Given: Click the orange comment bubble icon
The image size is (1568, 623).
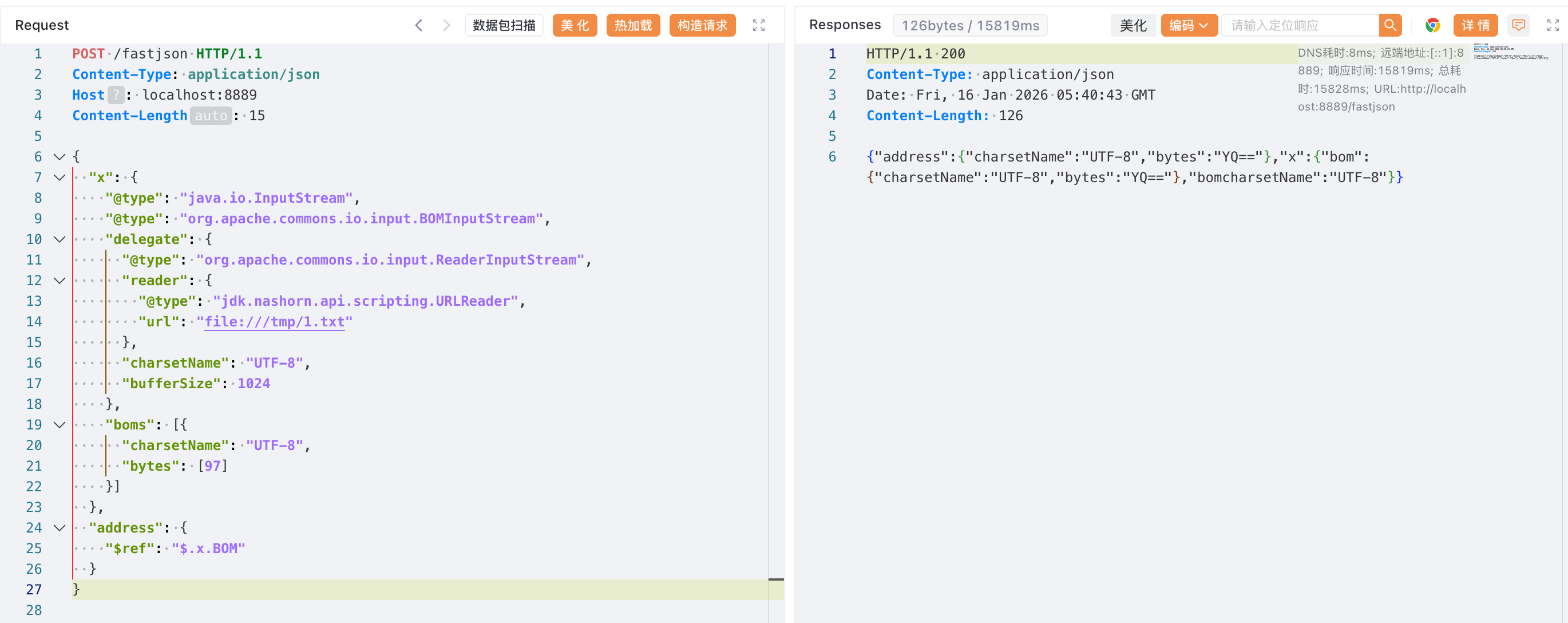Looking at the screenshot, I should [1518, 25].
